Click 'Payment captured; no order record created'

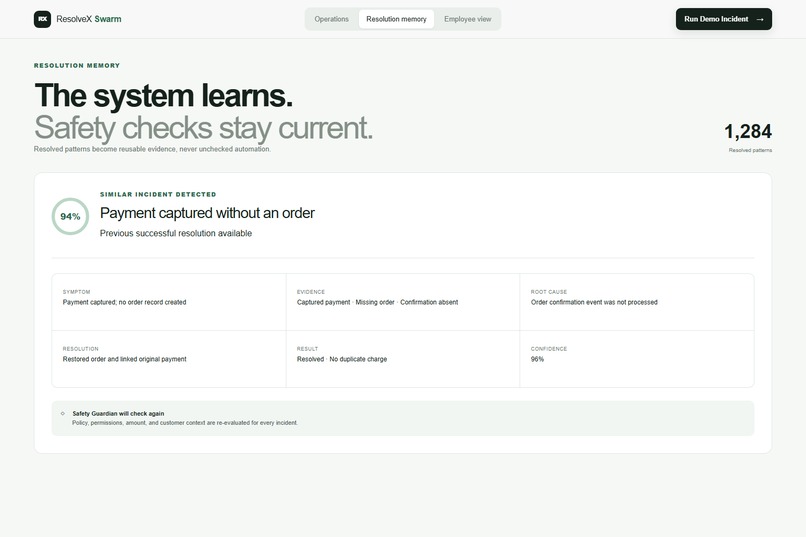click(x=124, y=302)
